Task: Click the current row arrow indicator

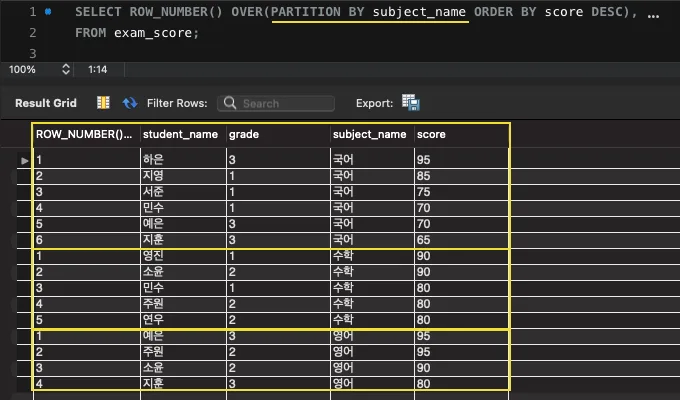Action: 25,161
